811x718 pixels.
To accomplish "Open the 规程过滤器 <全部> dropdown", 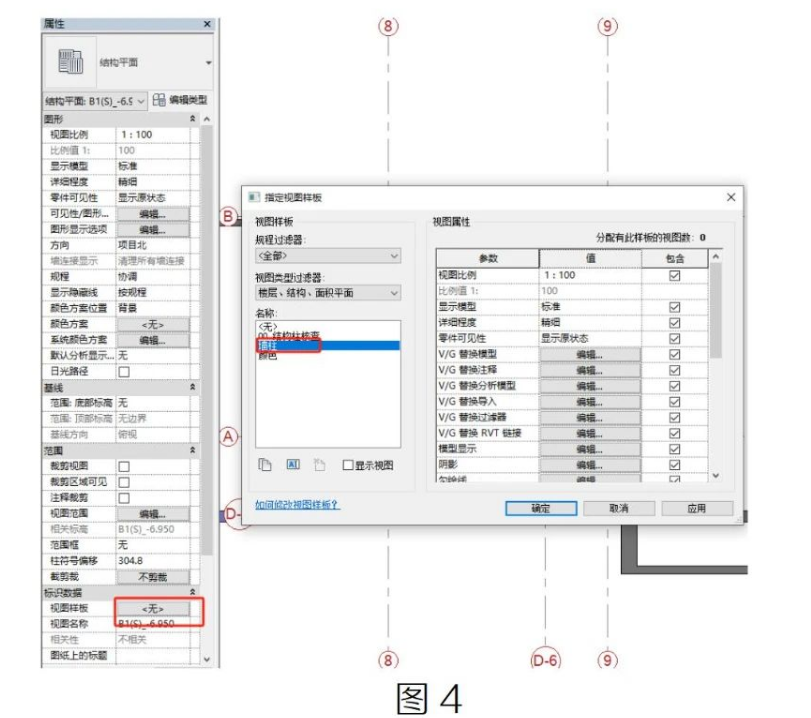I will click(x=328, y=256).
